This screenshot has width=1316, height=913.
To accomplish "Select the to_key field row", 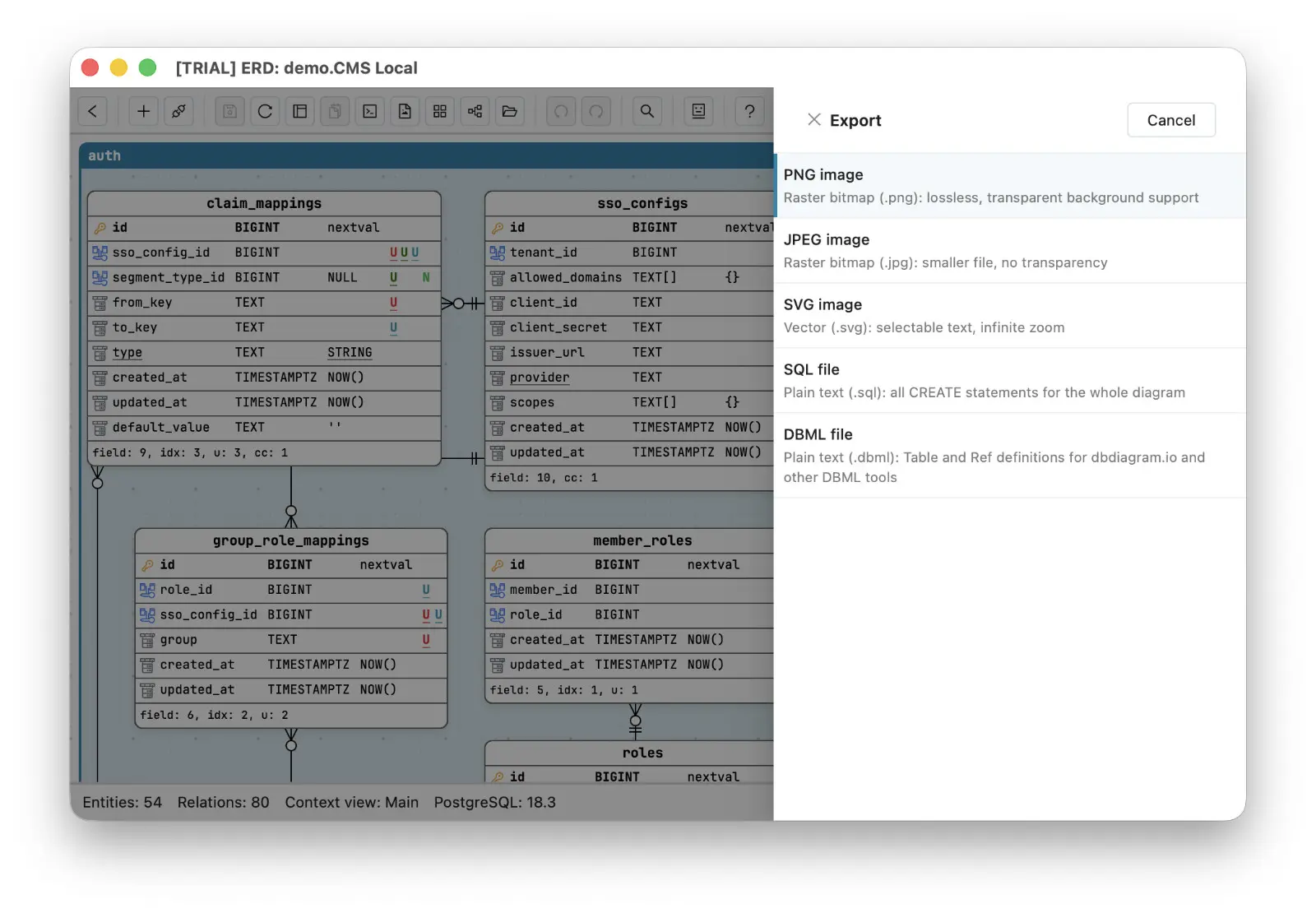I will [264, 327].
